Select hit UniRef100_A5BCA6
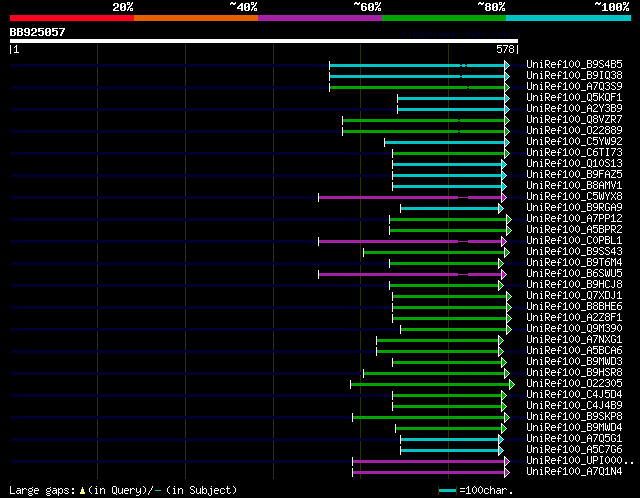Image resolution: width=640 pixels, height=498 pixels. 574,351
